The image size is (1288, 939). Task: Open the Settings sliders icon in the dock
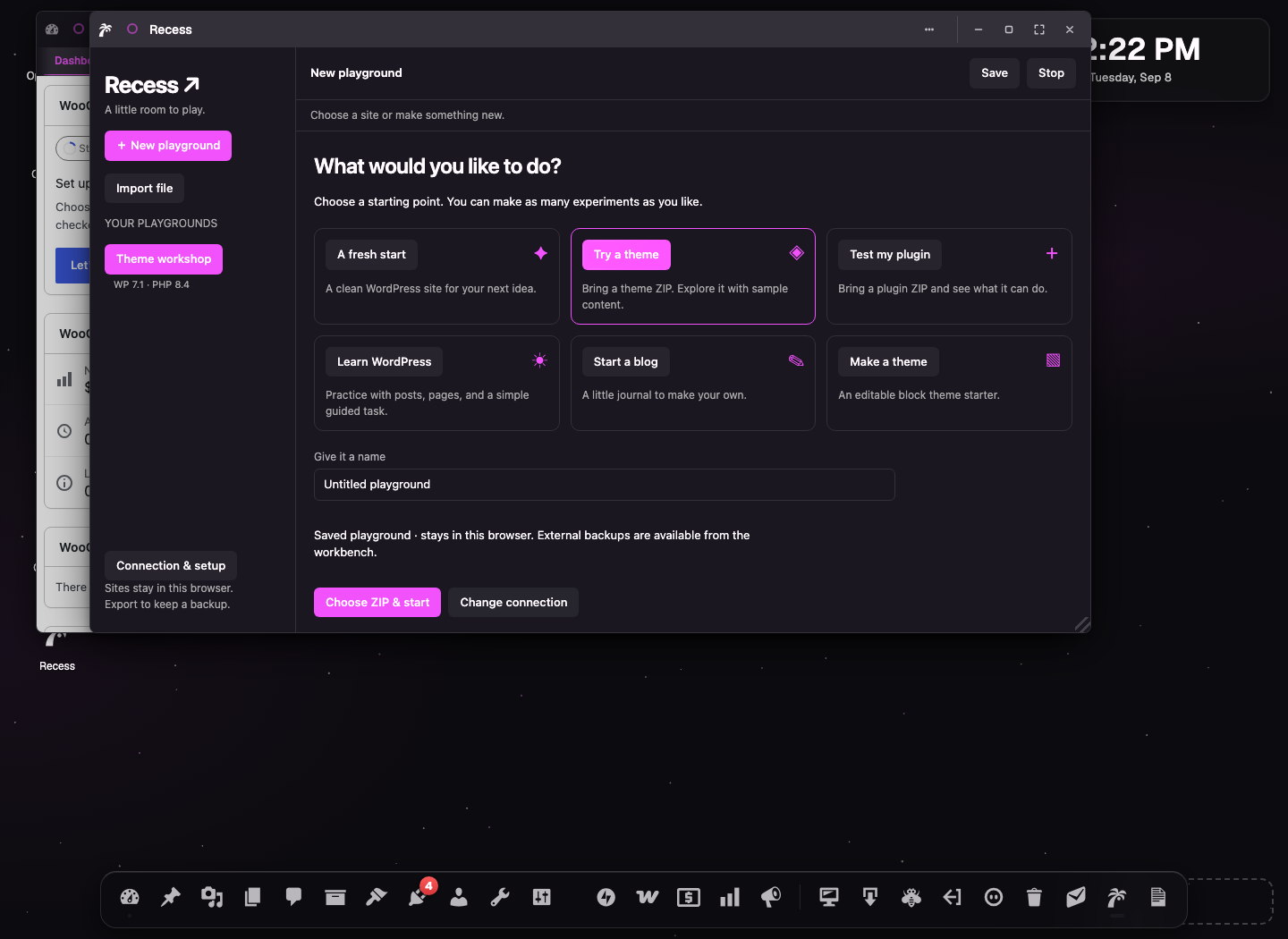click(x=542, y=897)
